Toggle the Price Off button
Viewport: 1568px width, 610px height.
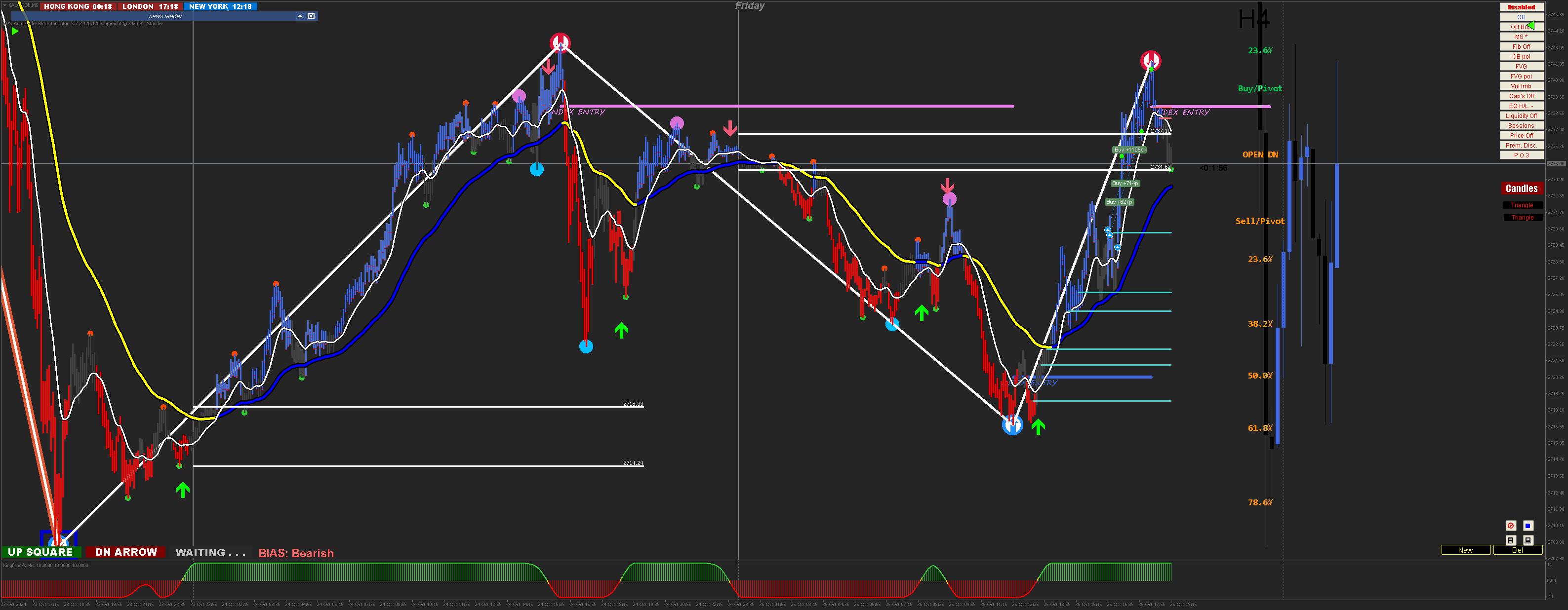click(x=1521, y=136)
